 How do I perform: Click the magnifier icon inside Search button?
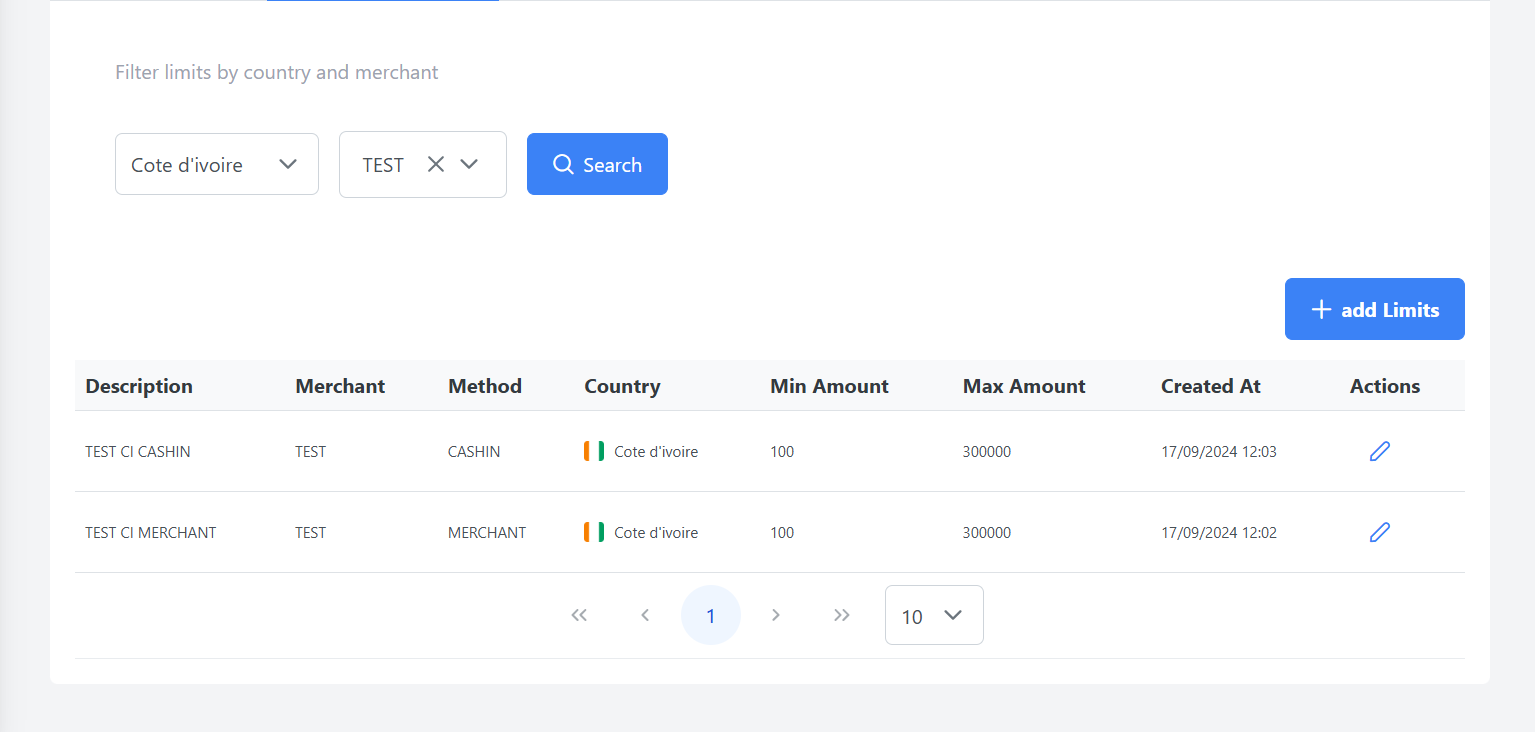tap(562, 164)
